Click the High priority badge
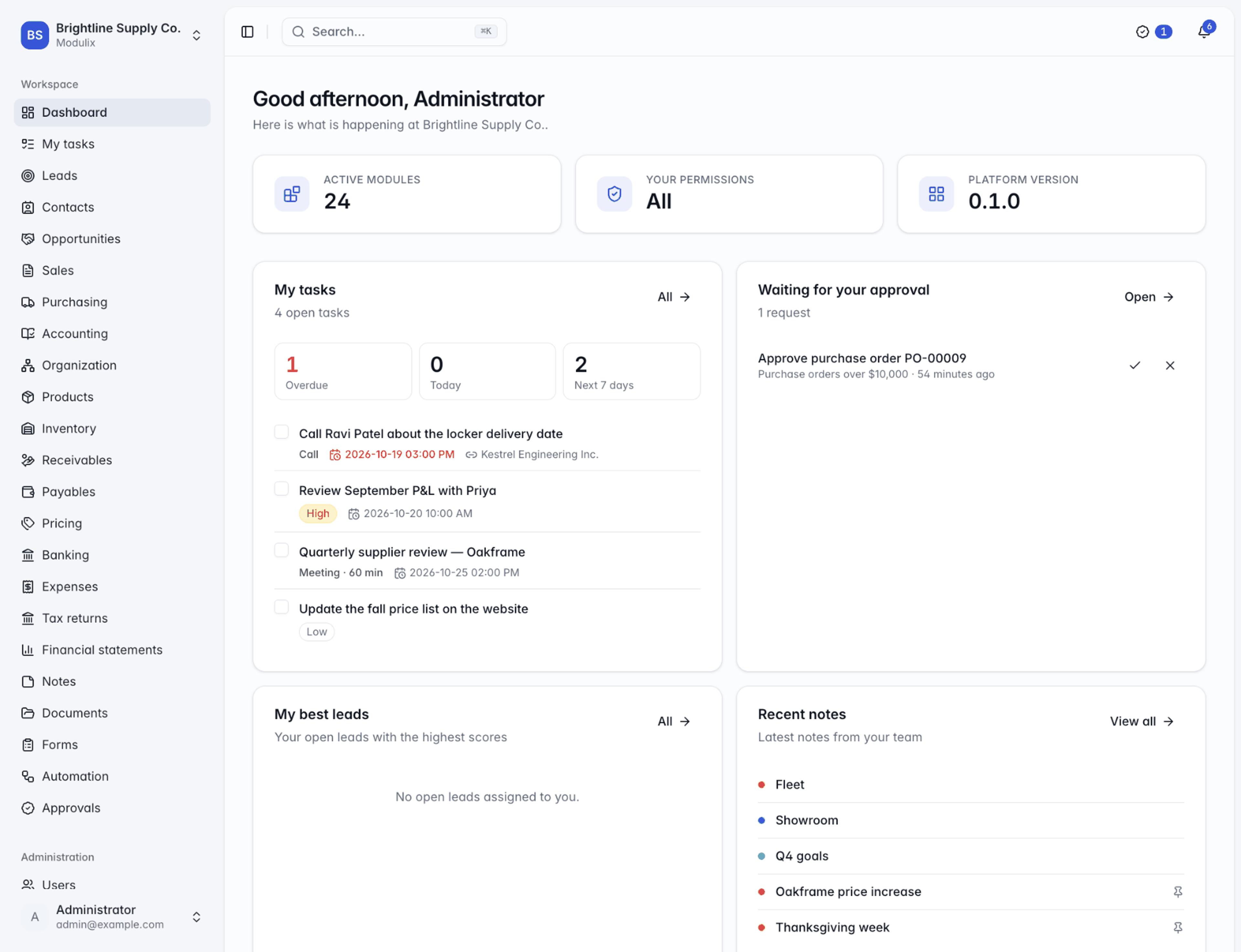The height and width of the screenshot is (952, 1241). click(x=317, y=513)
